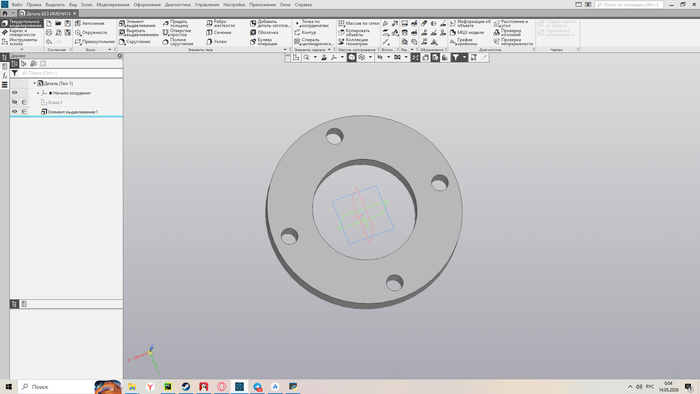Open the zoom dropdown arrow in view toolbar
Viewport: 700px width, 394px height.
[x=315, y=58]
